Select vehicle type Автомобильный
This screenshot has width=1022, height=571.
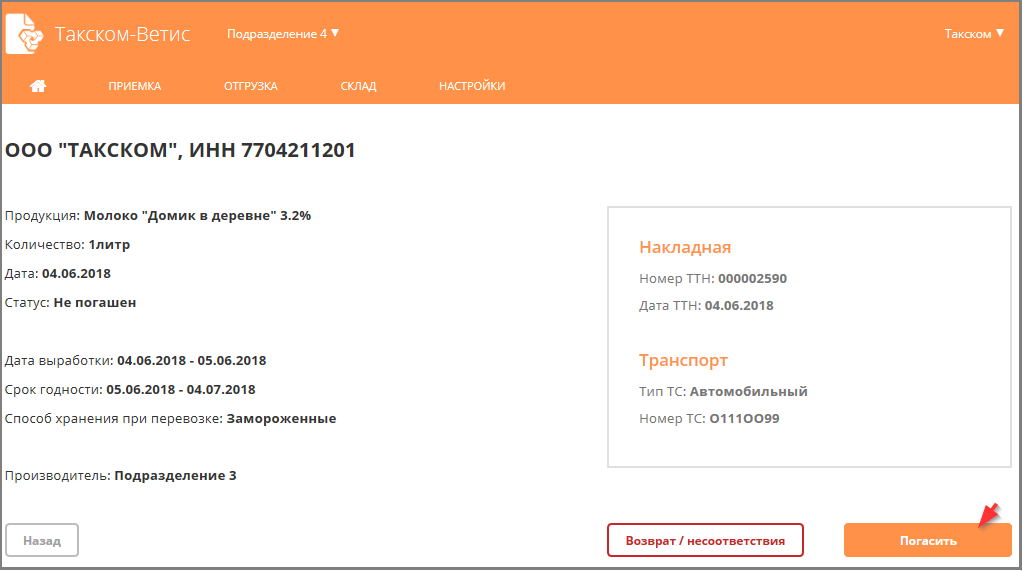[x=749, y=392]
